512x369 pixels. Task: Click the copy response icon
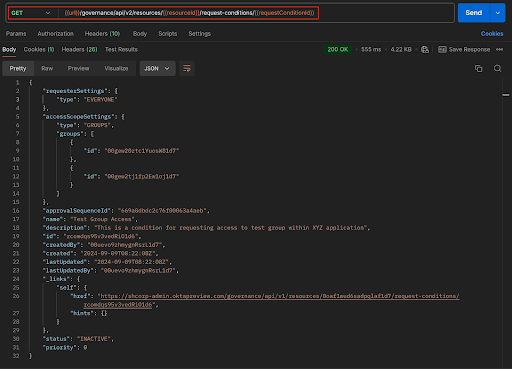tap(478, 68)
